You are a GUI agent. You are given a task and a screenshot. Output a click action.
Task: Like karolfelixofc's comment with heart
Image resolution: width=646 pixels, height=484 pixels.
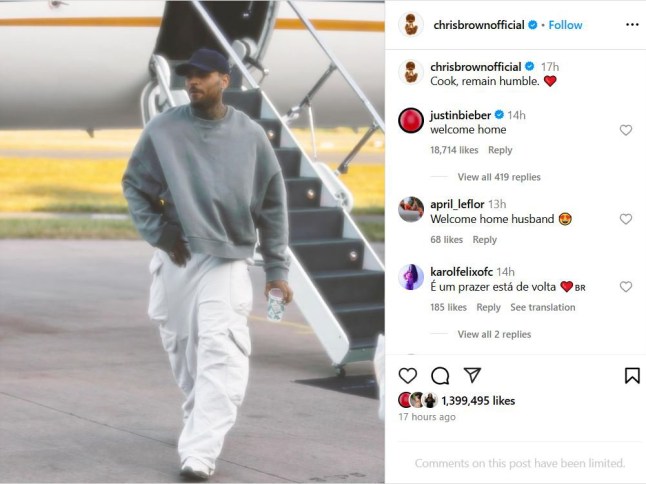[626, 287]
